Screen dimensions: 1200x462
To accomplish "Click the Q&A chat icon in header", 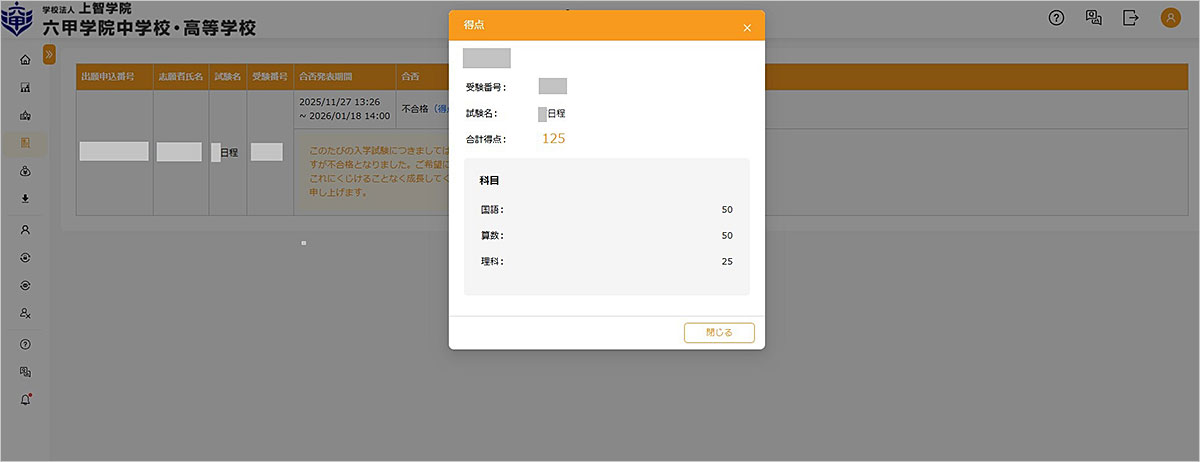I will pyautogui.click(x=1093, y=18).
